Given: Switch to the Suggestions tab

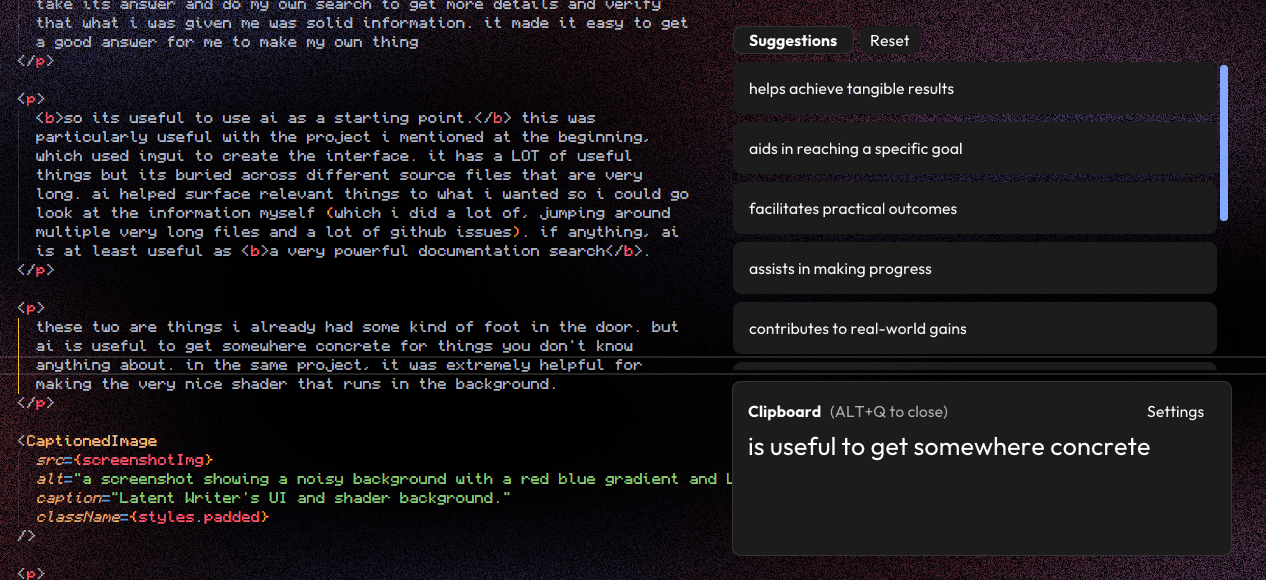Looking at the screenshot, I should click(793, 41).
